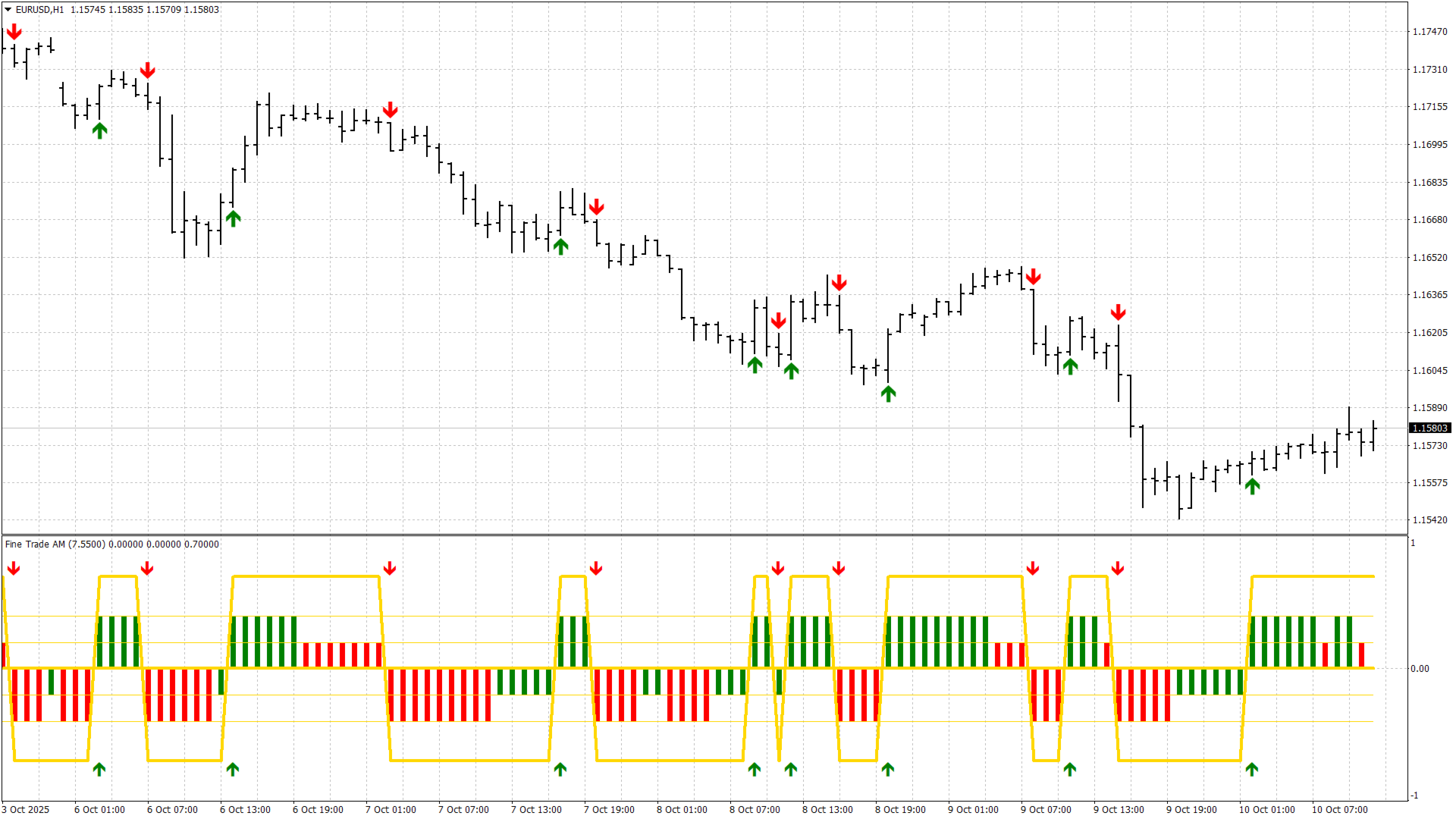
Task: Select the red sell arrow above the 7 Oct 01:00 price bar
Action: pyautogui.click(x=390, y=110)
